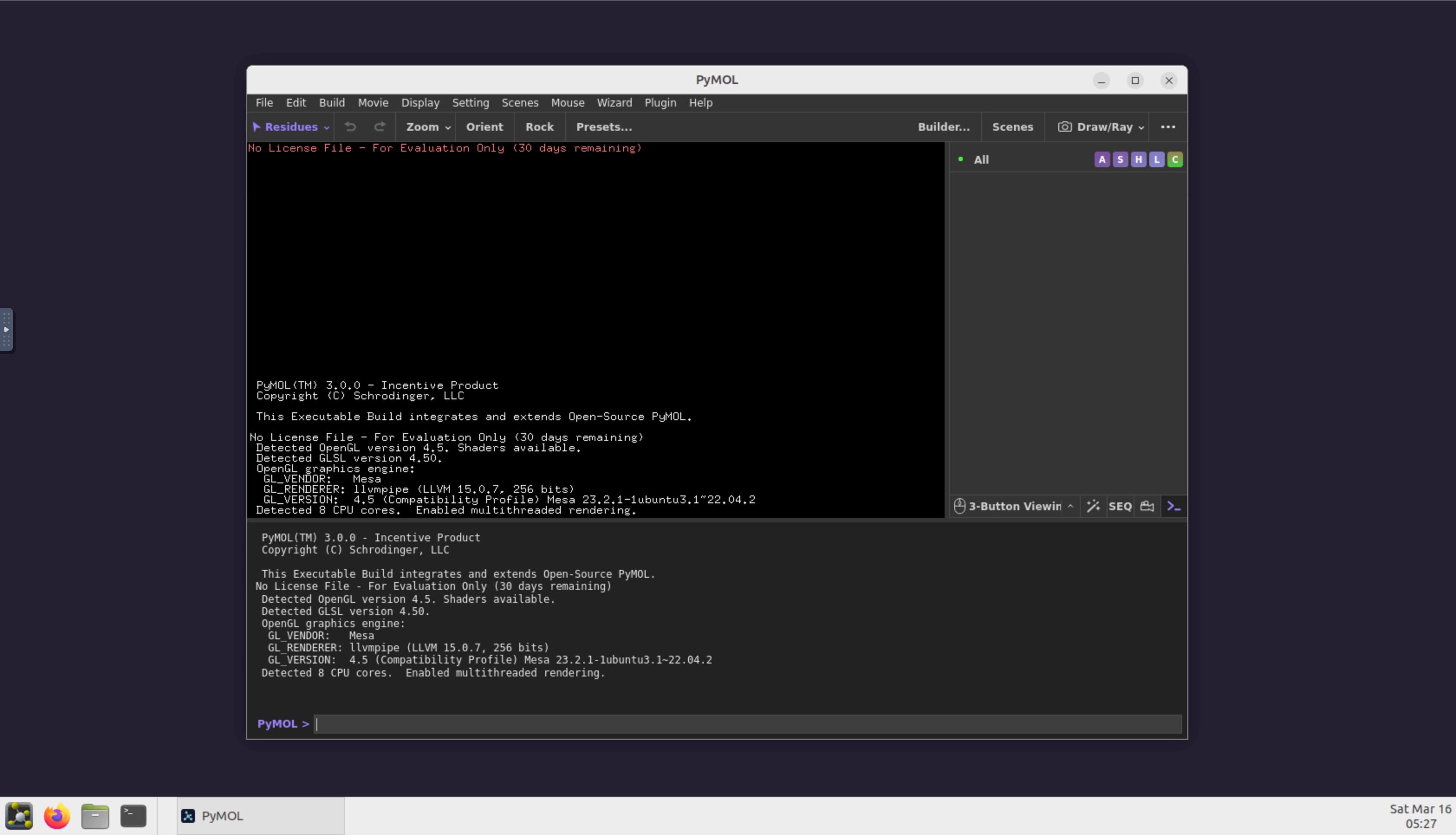Open the Scenes menu
This screenshot has height=835, width=1456.
point(520,103)
